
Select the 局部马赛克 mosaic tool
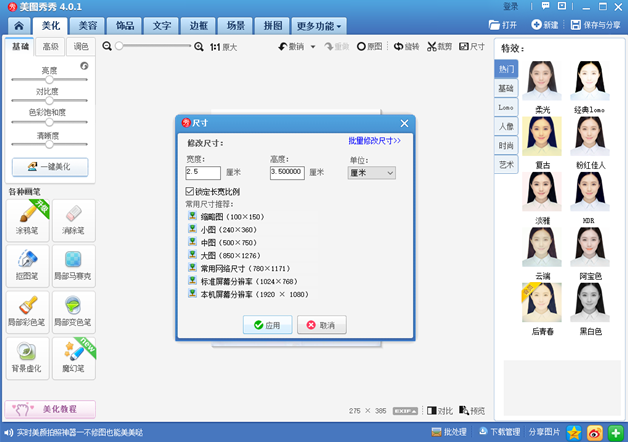point(74,266)
